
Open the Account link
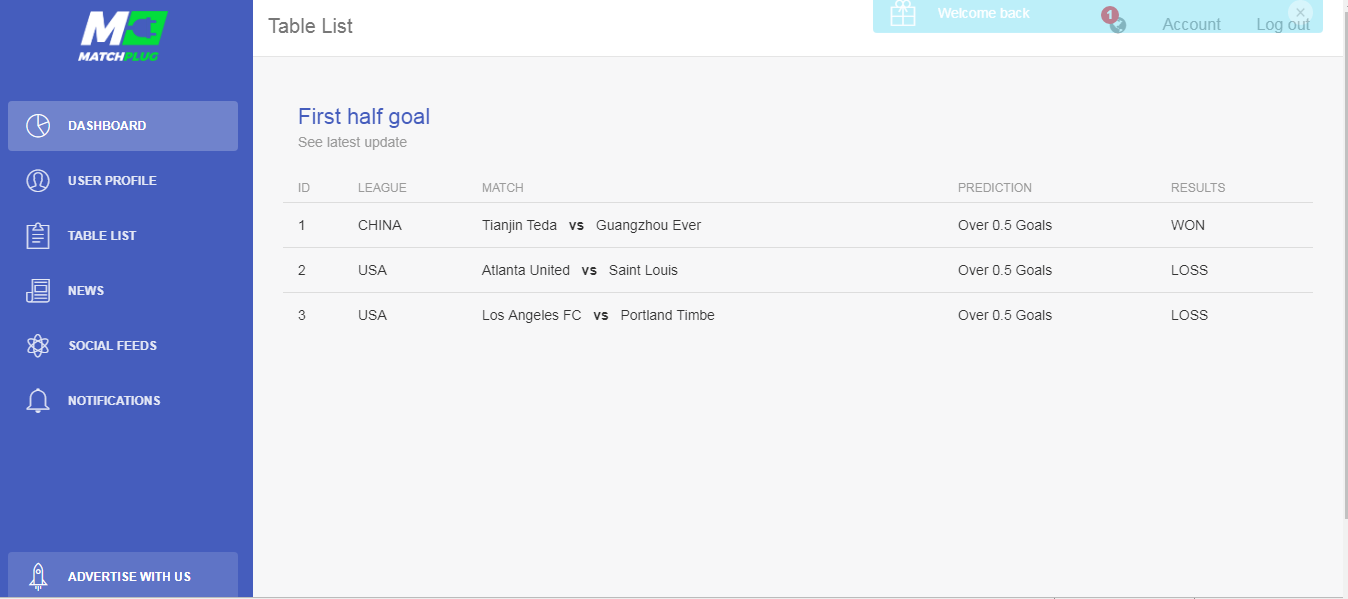pos(1191,24)
